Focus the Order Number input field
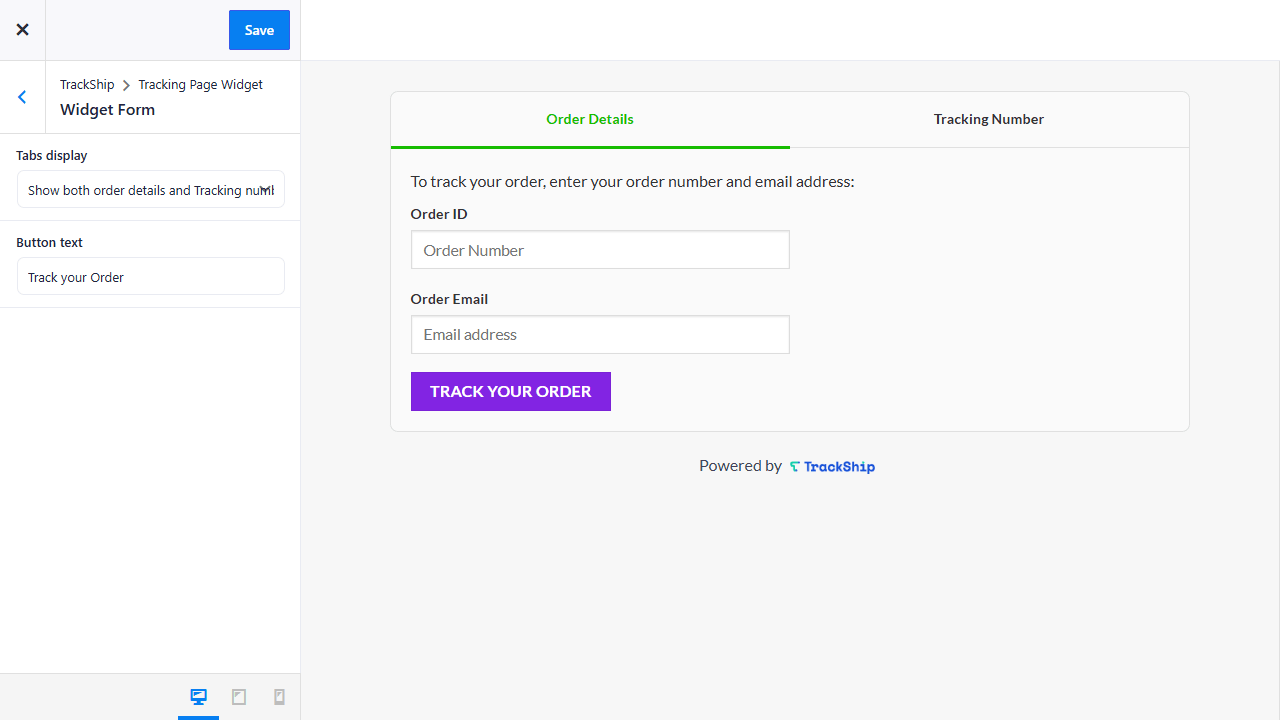The height and width of the screenshot is (720, 1280). click(x=600, y=250)
